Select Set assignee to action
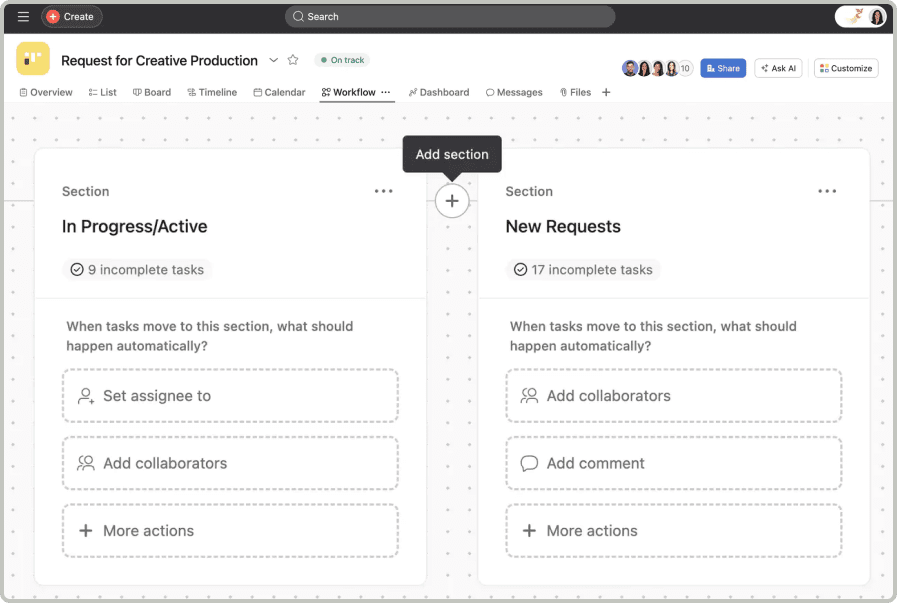The height and width of the screenshot is (603, 897). coord(230,396)
